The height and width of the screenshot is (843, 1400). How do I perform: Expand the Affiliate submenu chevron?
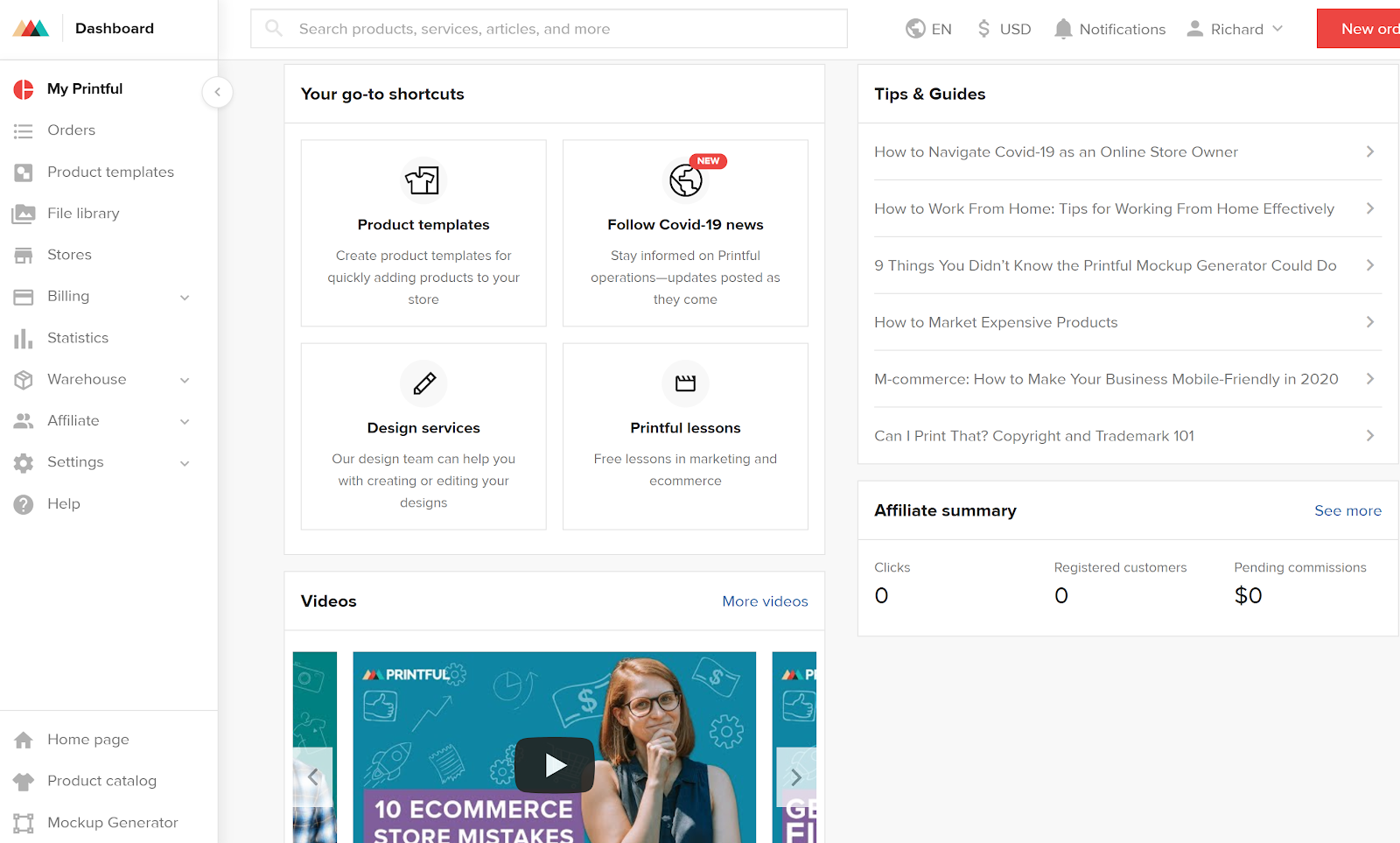[185, 422]
